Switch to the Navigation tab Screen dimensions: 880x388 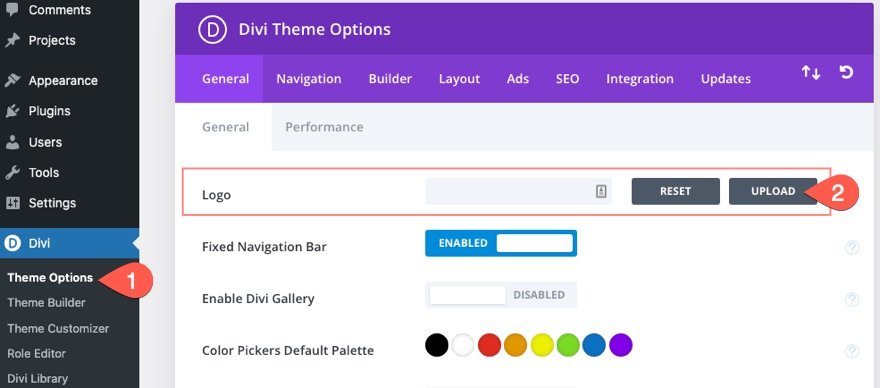[x=309, y=79]
